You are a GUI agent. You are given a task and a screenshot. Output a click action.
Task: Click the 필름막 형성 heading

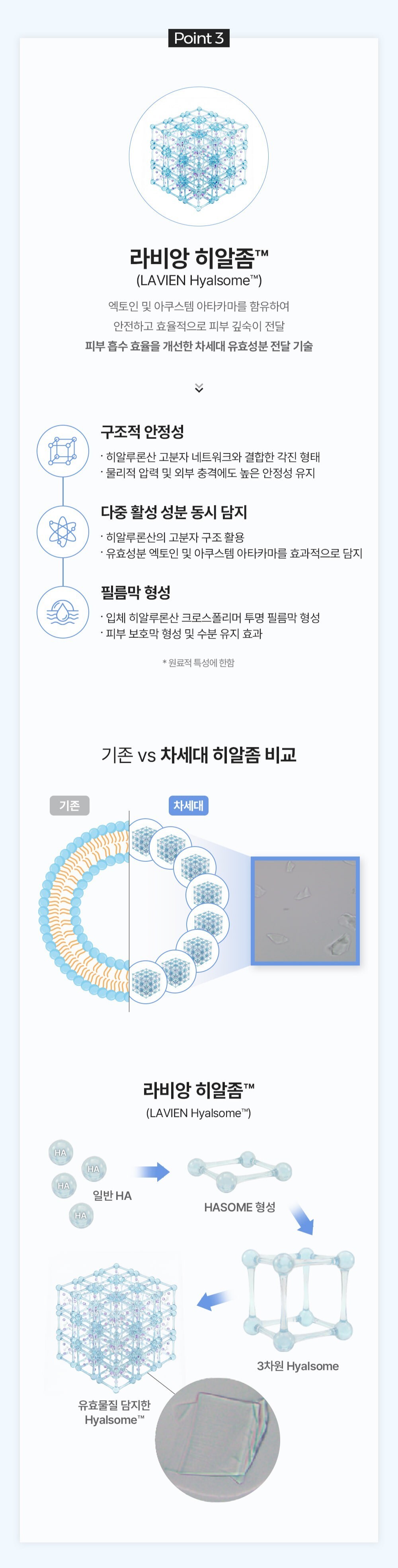pyautogui.click(x=136, y=592)
